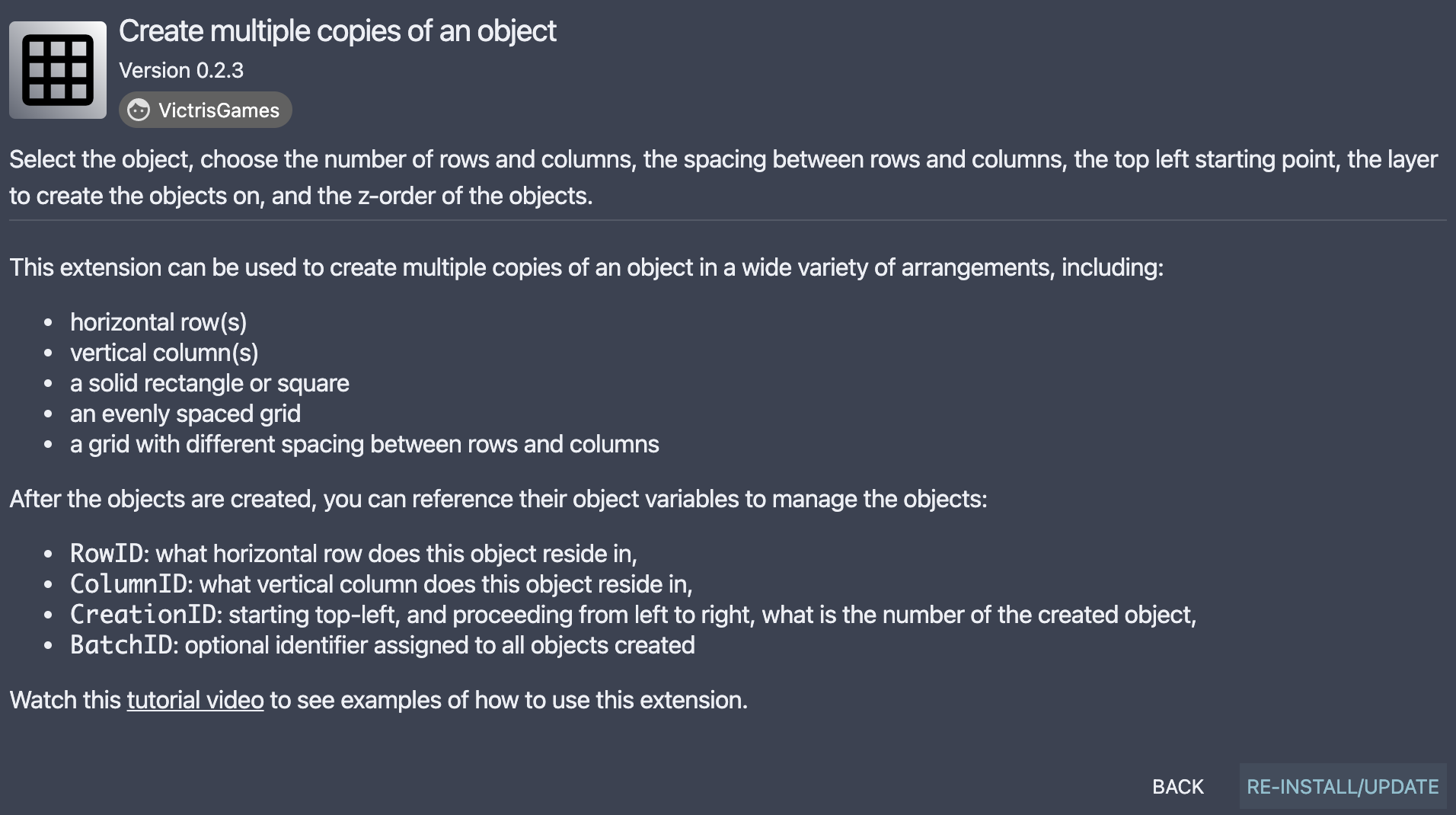This screenshot has height=815, width=1456.
Task: Click the grid-shaped extension icon
Action: coord(58,70)
